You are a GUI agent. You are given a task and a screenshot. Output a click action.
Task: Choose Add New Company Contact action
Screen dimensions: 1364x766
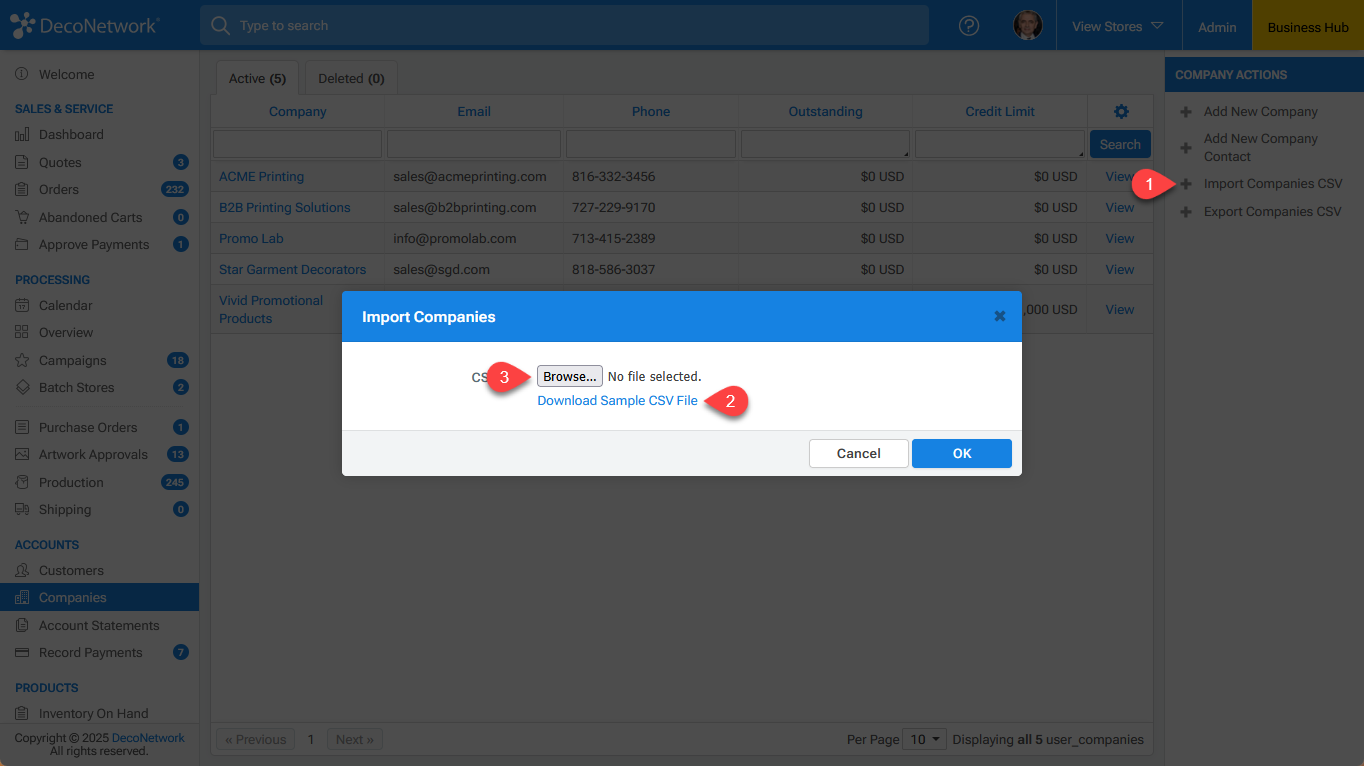[x=1261, y=148]
